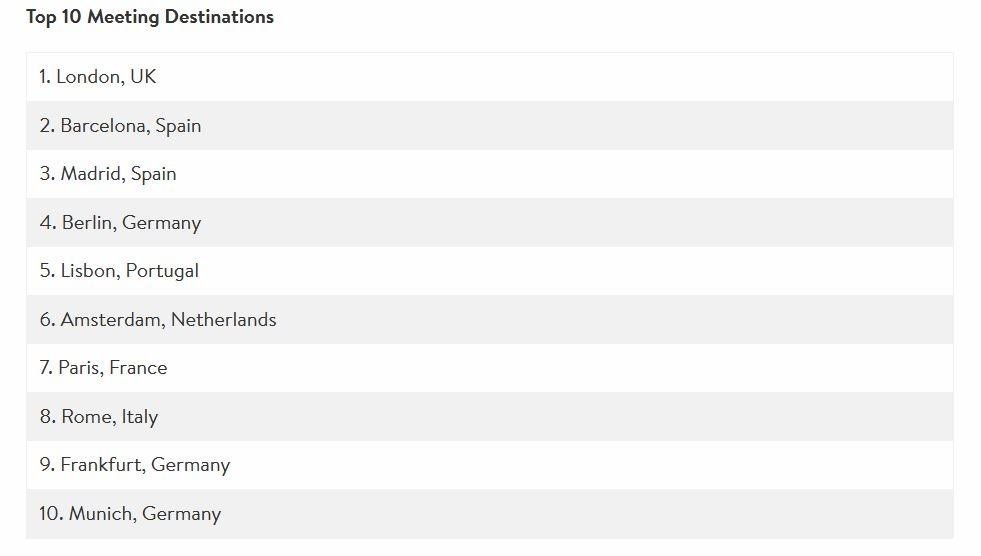Click the word Germany in the Frankfurt row

coord(191,465)
